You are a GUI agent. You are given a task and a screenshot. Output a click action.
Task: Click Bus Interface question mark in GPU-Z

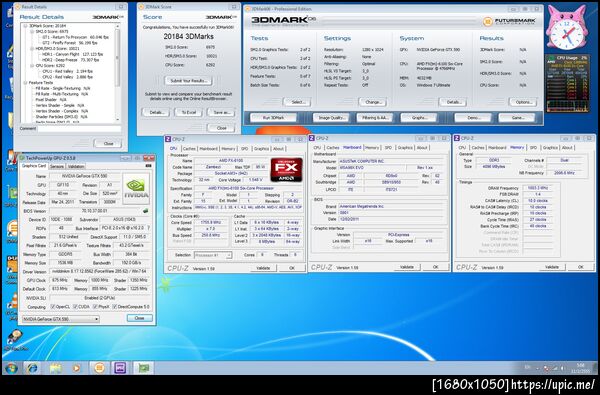[148, 228]
